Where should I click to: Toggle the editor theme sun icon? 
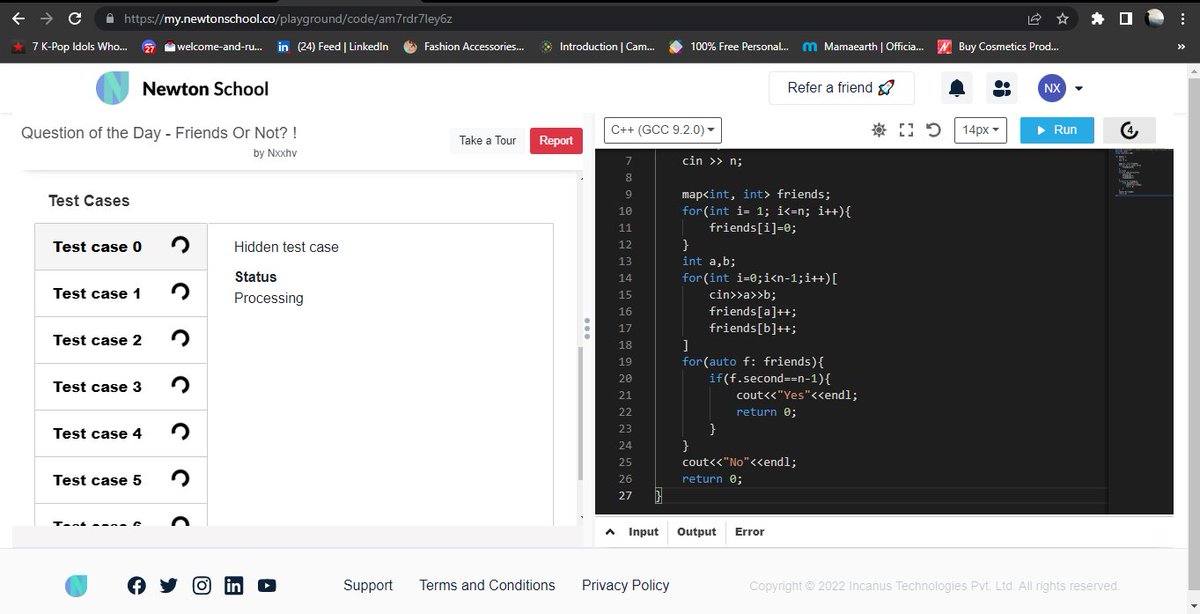[879, 130]
